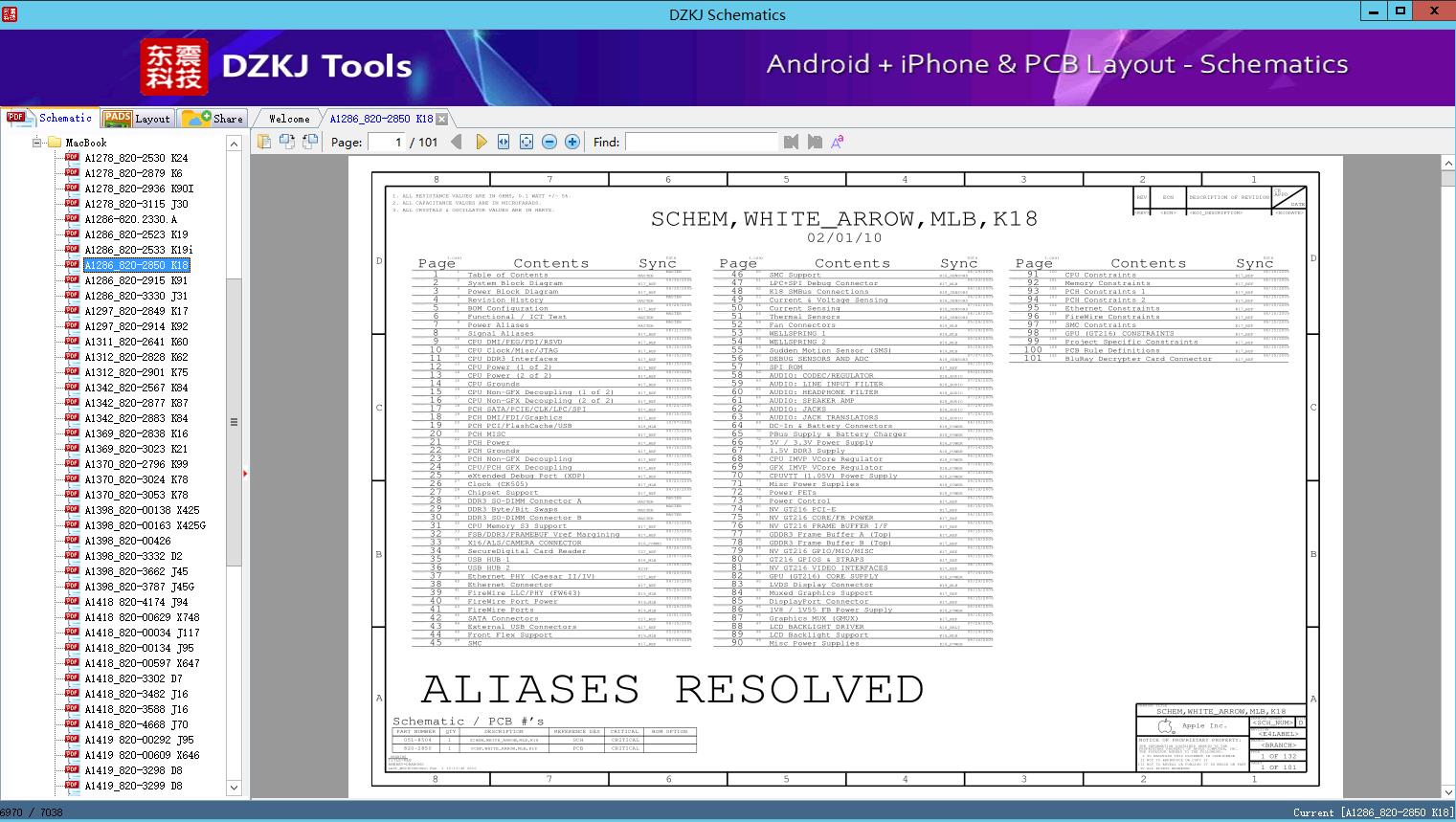Open A1398_820-3787 J45G schematic
1456x822 pixels.
(139, 587)
